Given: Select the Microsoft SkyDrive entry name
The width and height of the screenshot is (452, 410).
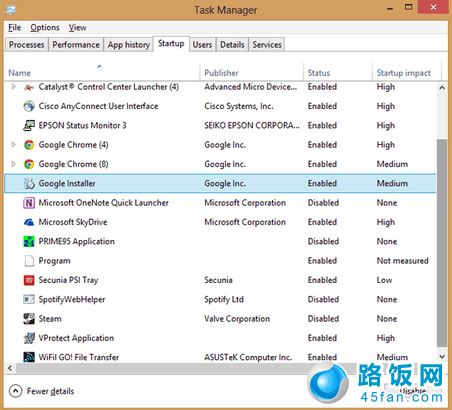Looking at the screenshot, I should 73,222.
